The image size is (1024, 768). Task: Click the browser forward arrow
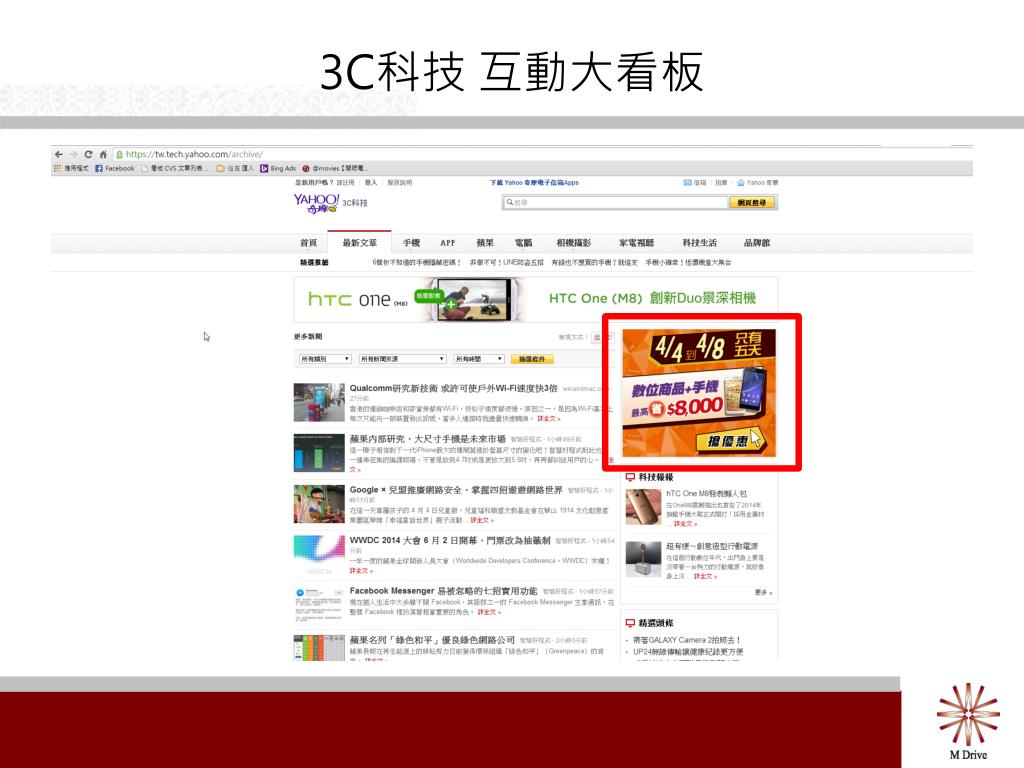tap(73, 154)
